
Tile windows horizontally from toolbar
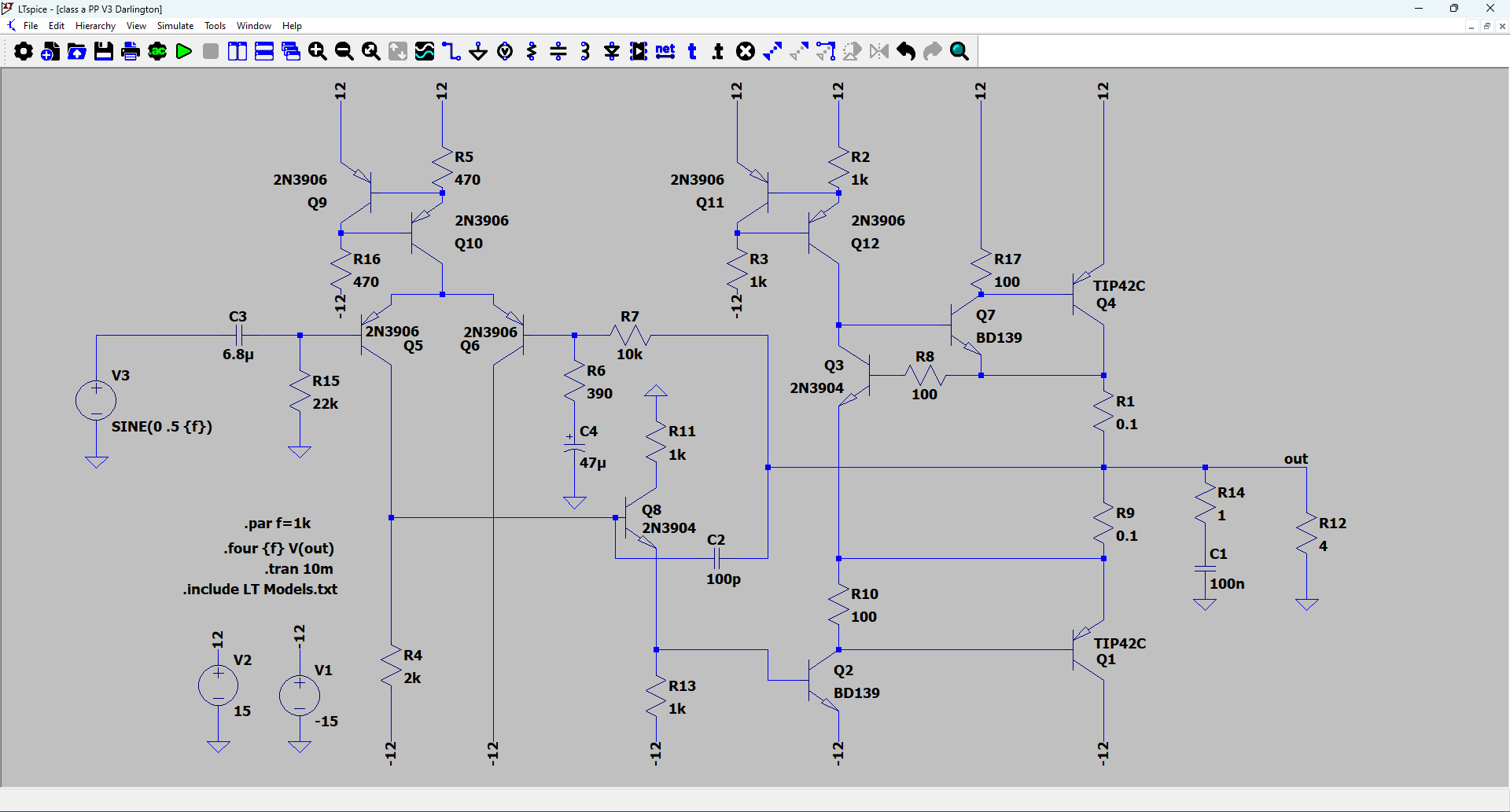coord(264,52)
